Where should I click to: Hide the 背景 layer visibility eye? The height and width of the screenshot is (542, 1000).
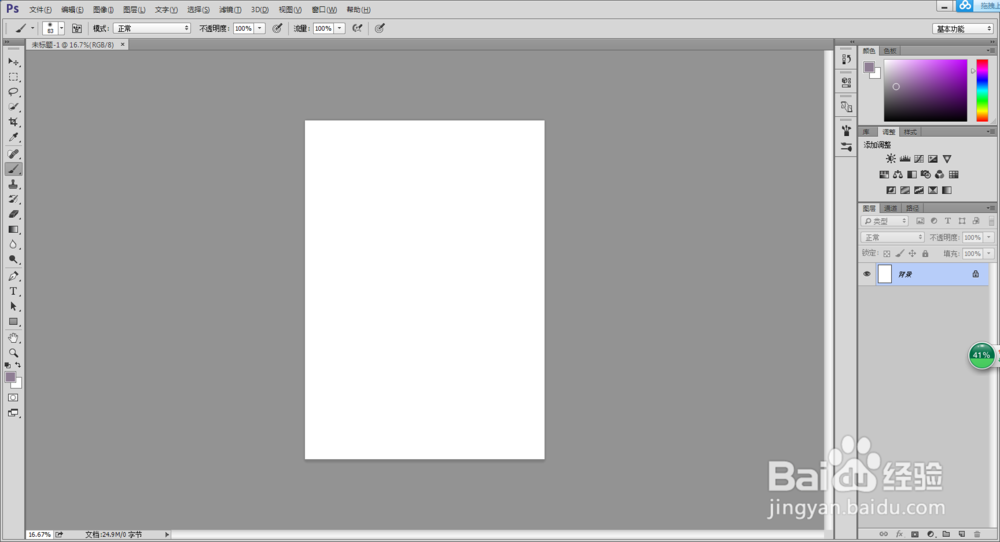(867, 274)
